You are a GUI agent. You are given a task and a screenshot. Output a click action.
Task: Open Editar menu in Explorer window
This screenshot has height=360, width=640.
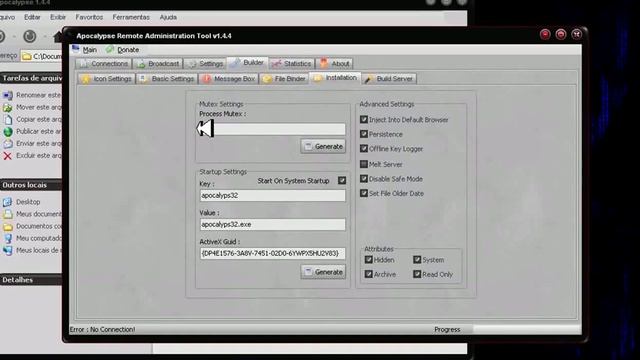(32, 17)
